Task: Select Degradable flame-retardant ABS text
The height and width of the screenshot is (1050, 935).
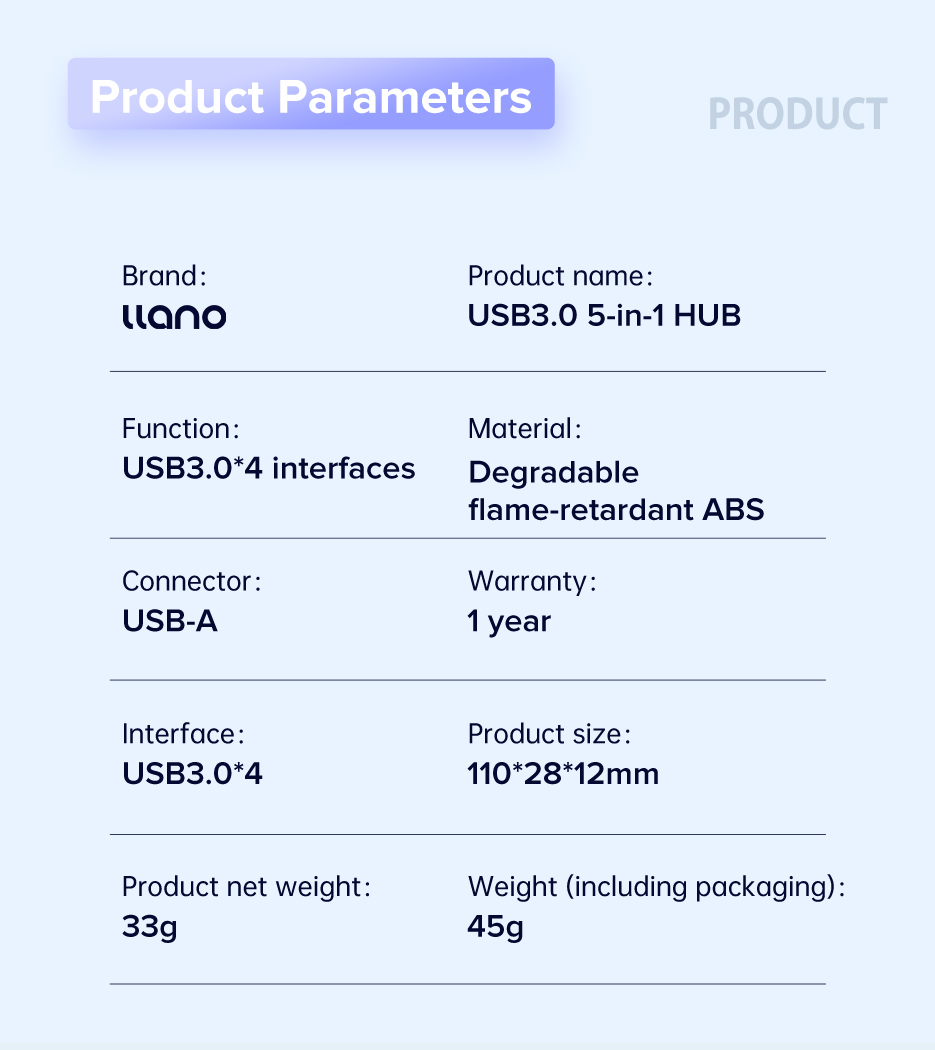Action: (x=616, y=491)
